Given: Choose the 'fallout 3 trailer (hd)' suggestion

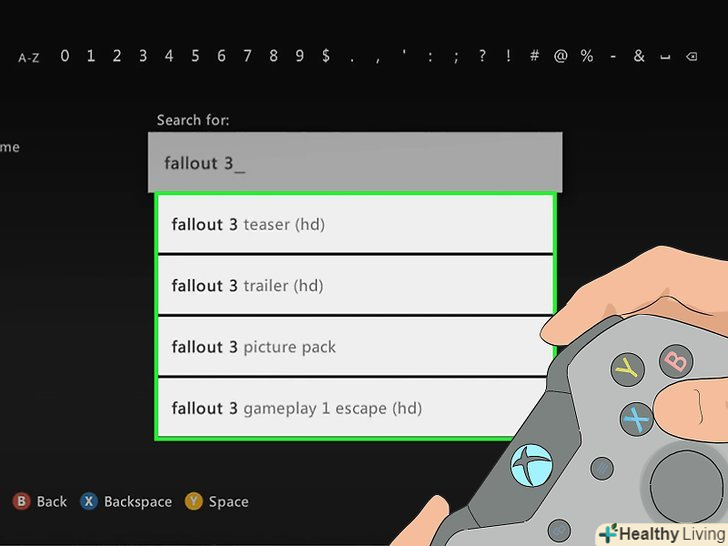Looking at the screenshot, I should click(x=355, y=286).
